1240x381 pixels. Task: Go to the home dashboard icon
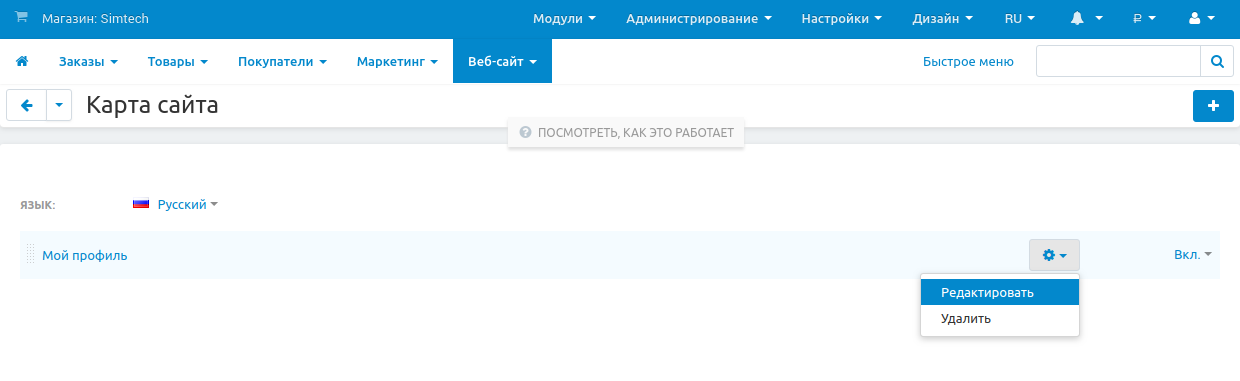click(x=22, y=62)
